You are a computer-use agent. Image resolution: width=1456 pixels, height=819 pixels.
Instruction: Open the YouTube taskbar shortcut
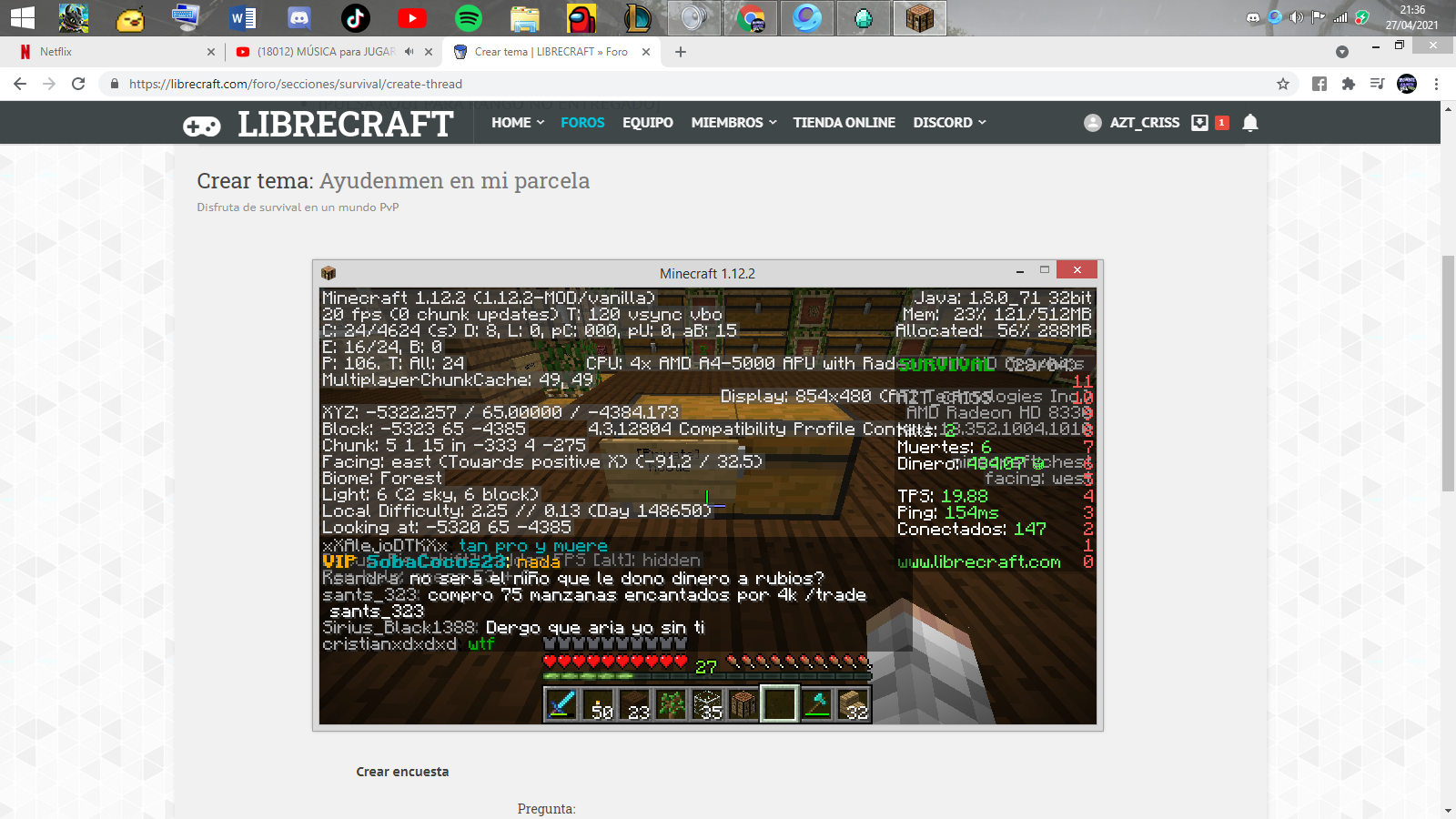point(412,17)
